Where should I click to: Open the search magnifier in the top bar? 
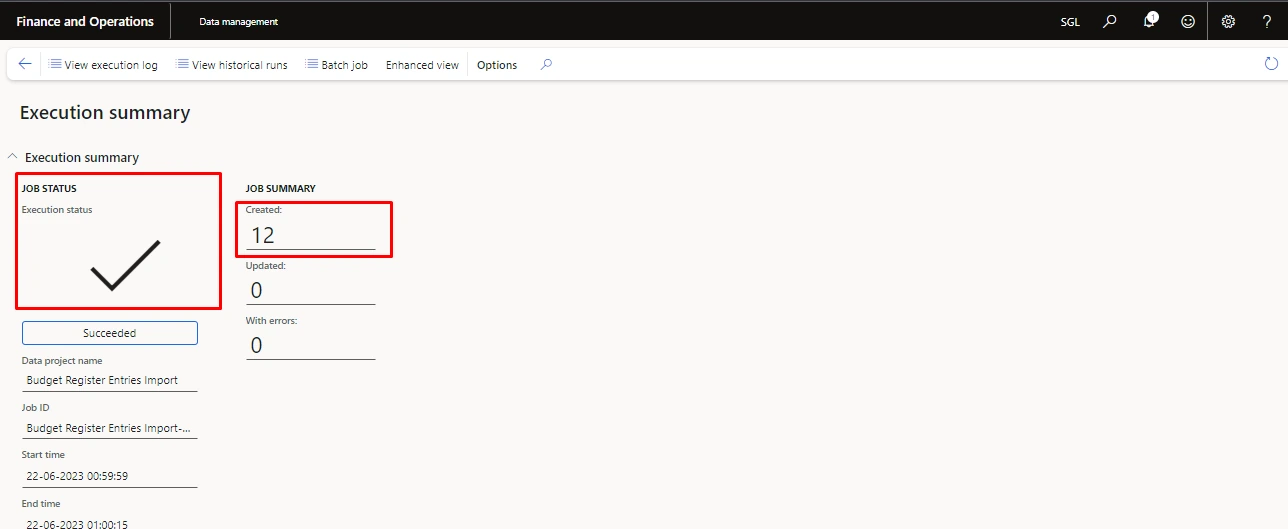click(1109, 21)
